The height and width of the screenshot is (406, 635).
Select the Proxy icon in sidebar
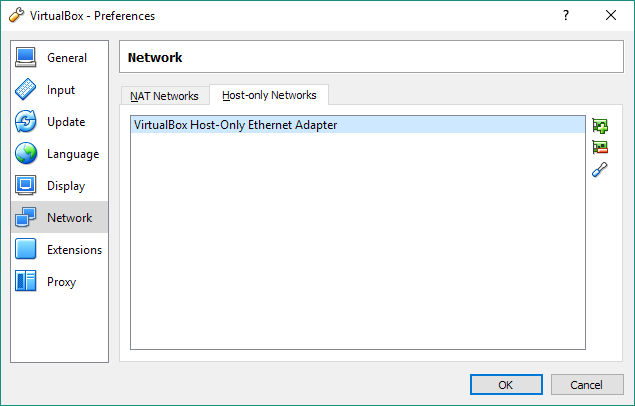coord(26,281)
